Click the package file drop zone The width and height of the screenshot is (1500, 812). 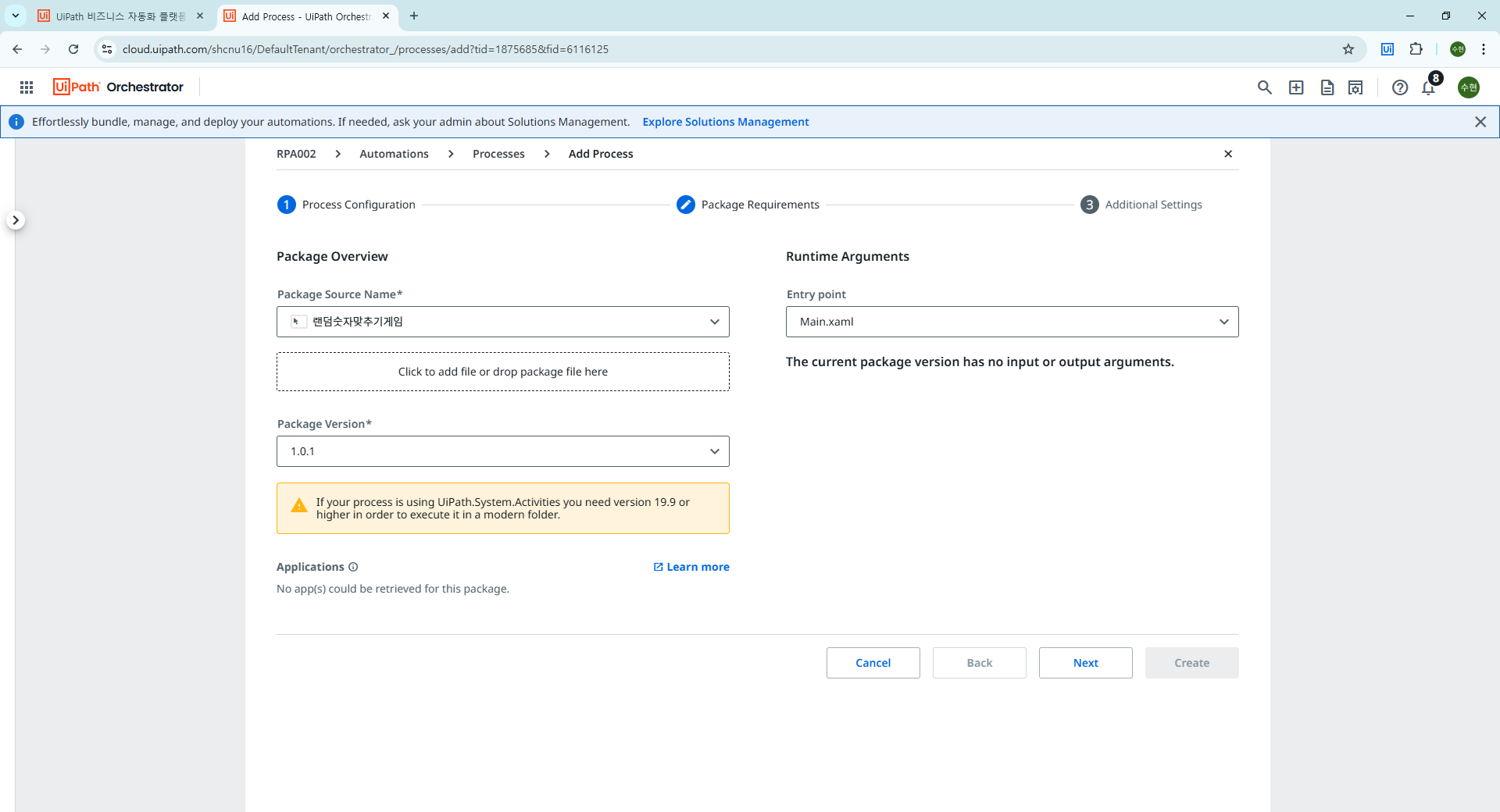pyautogui.click(x=503, y=372)
